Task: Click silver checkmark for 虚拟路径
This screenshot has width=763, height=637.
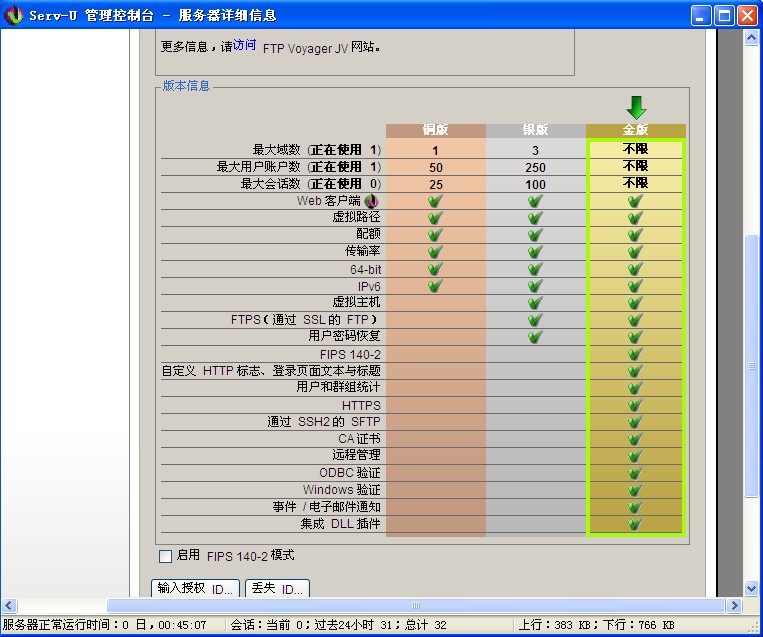Action: tap(535, 218)
